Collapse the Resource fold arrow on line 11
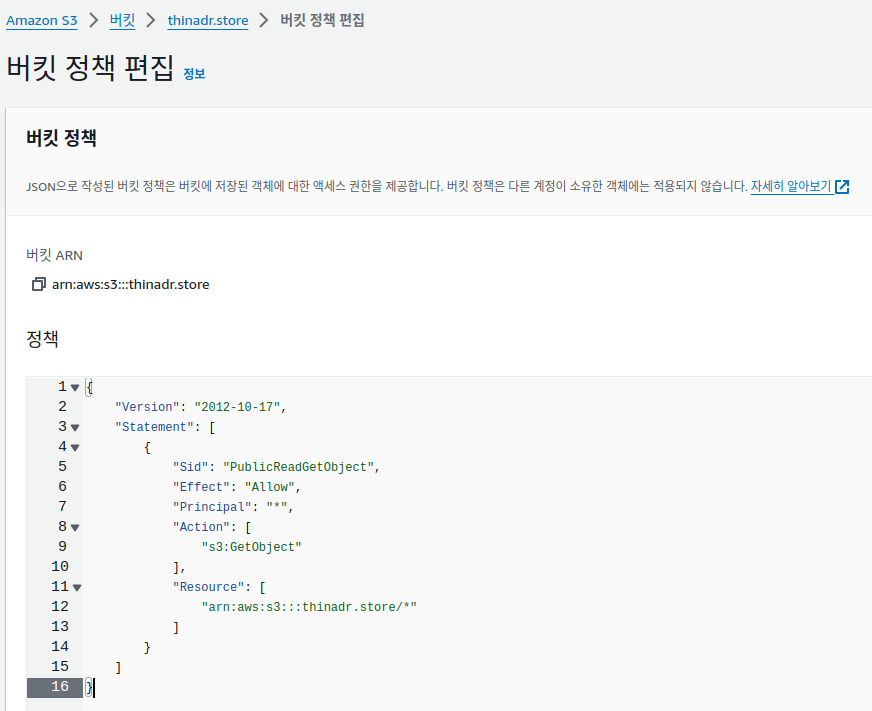This screenshot has height=711, width=872. pyautogui.click(x=77, y=587)
